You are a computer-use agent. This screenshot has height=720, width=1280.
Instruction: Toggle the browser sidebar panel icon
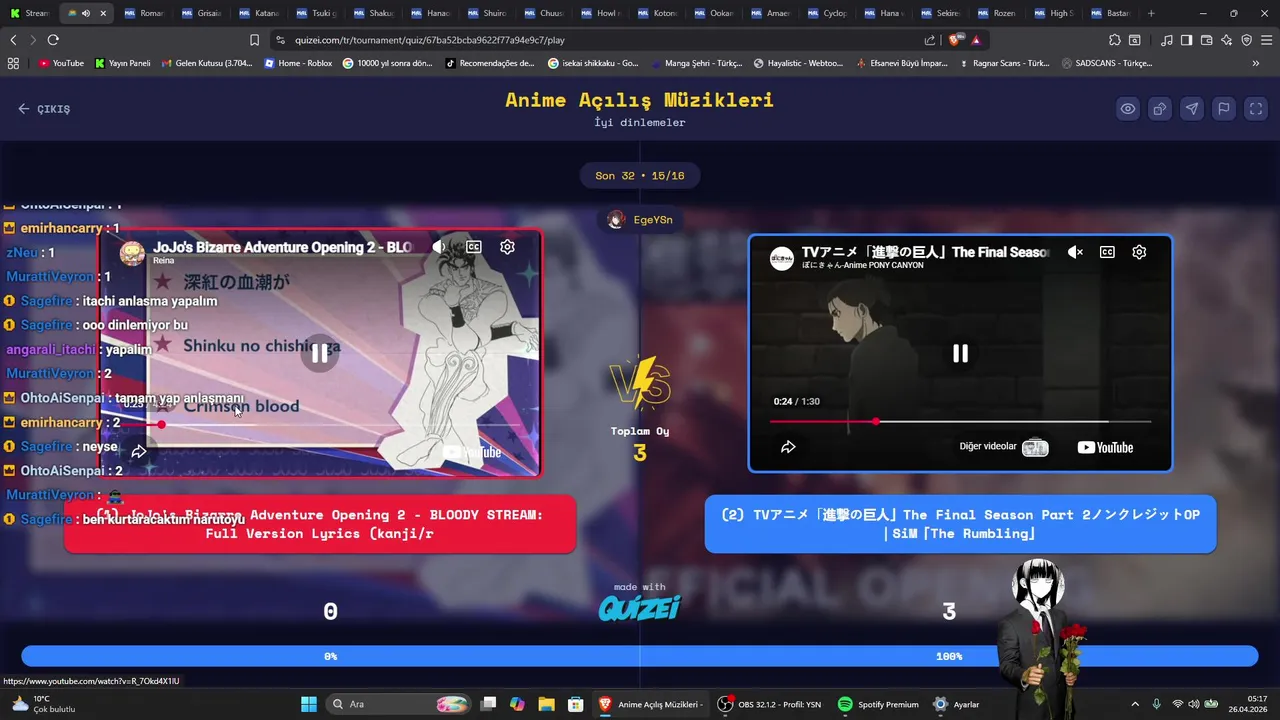1186,40
